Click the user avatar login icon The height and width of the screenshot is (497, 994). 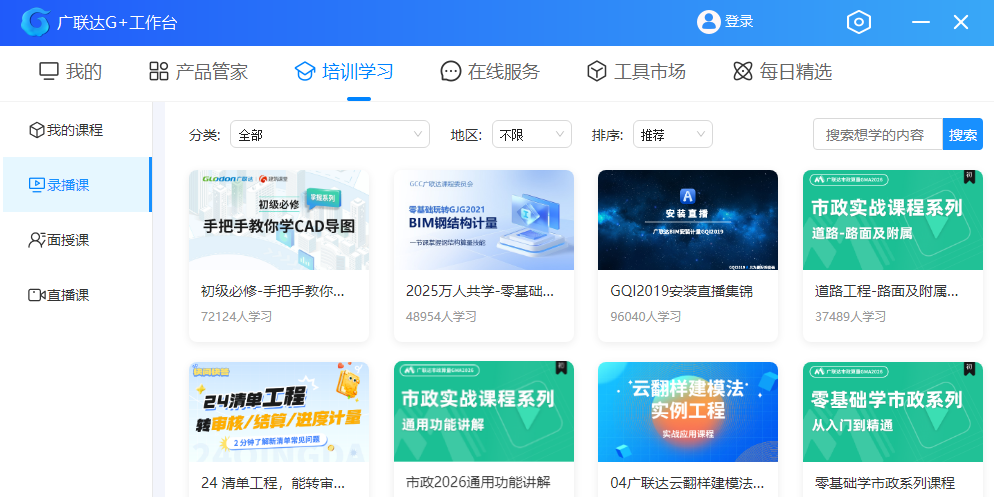(x=708, y=22)
